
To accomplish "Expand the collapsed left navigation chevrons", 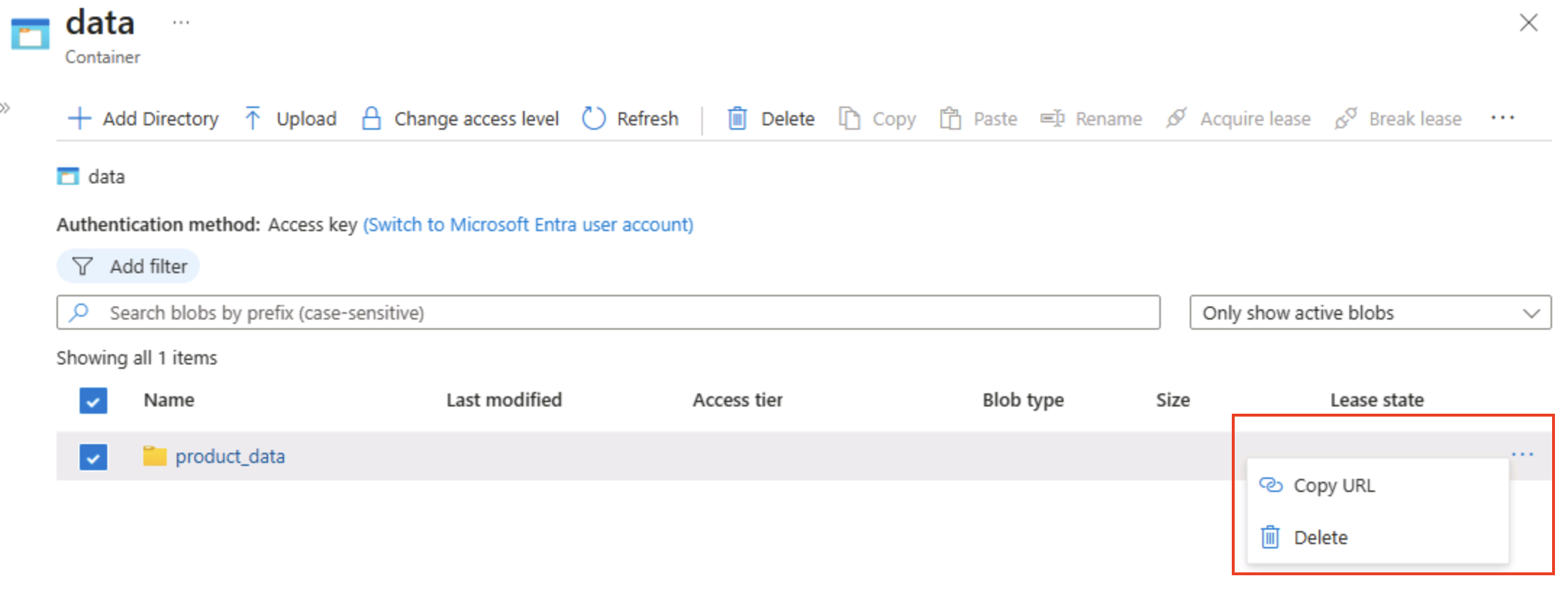I will (x=6, y=109).
